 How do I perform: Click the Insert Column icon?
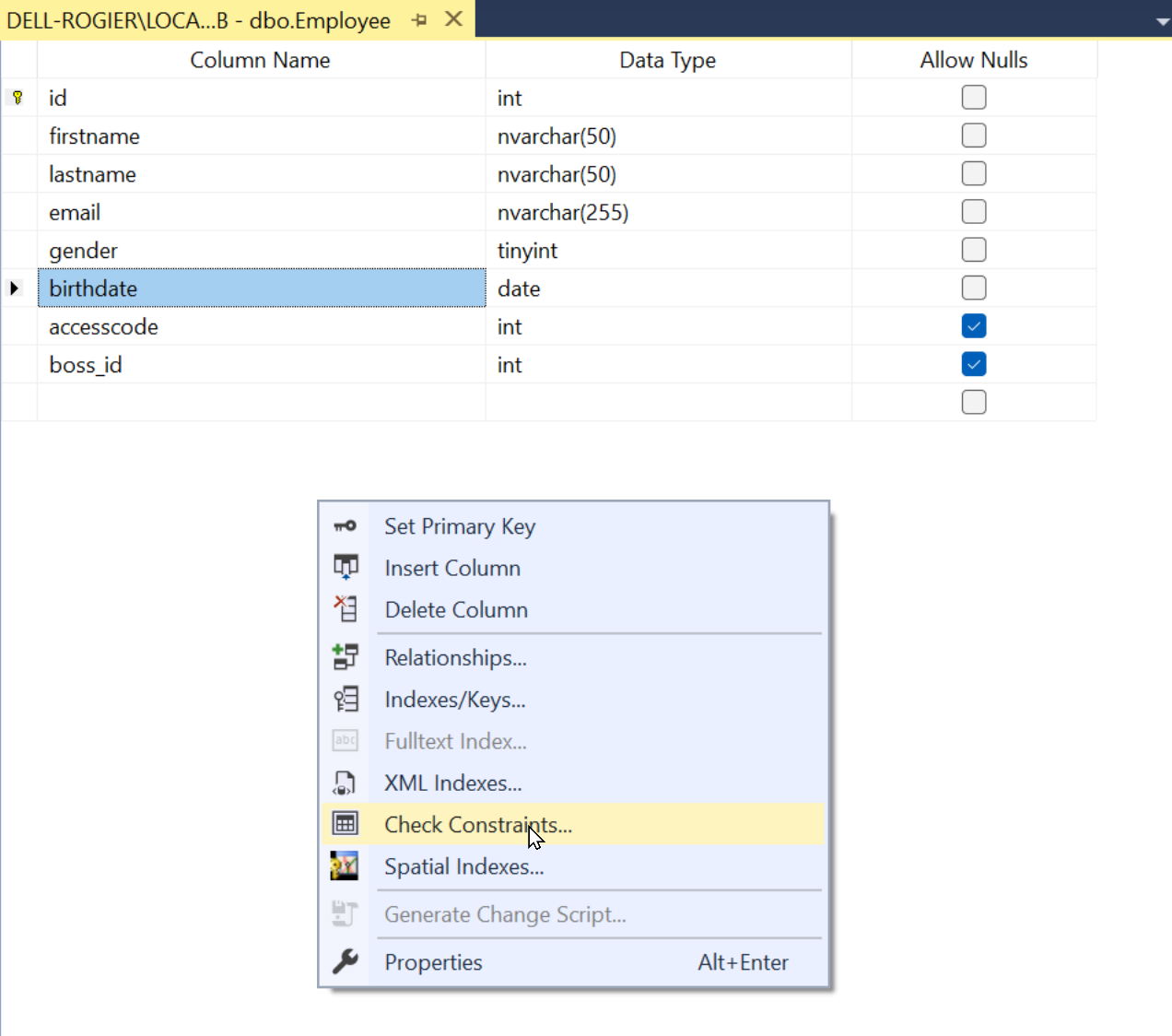346,567
